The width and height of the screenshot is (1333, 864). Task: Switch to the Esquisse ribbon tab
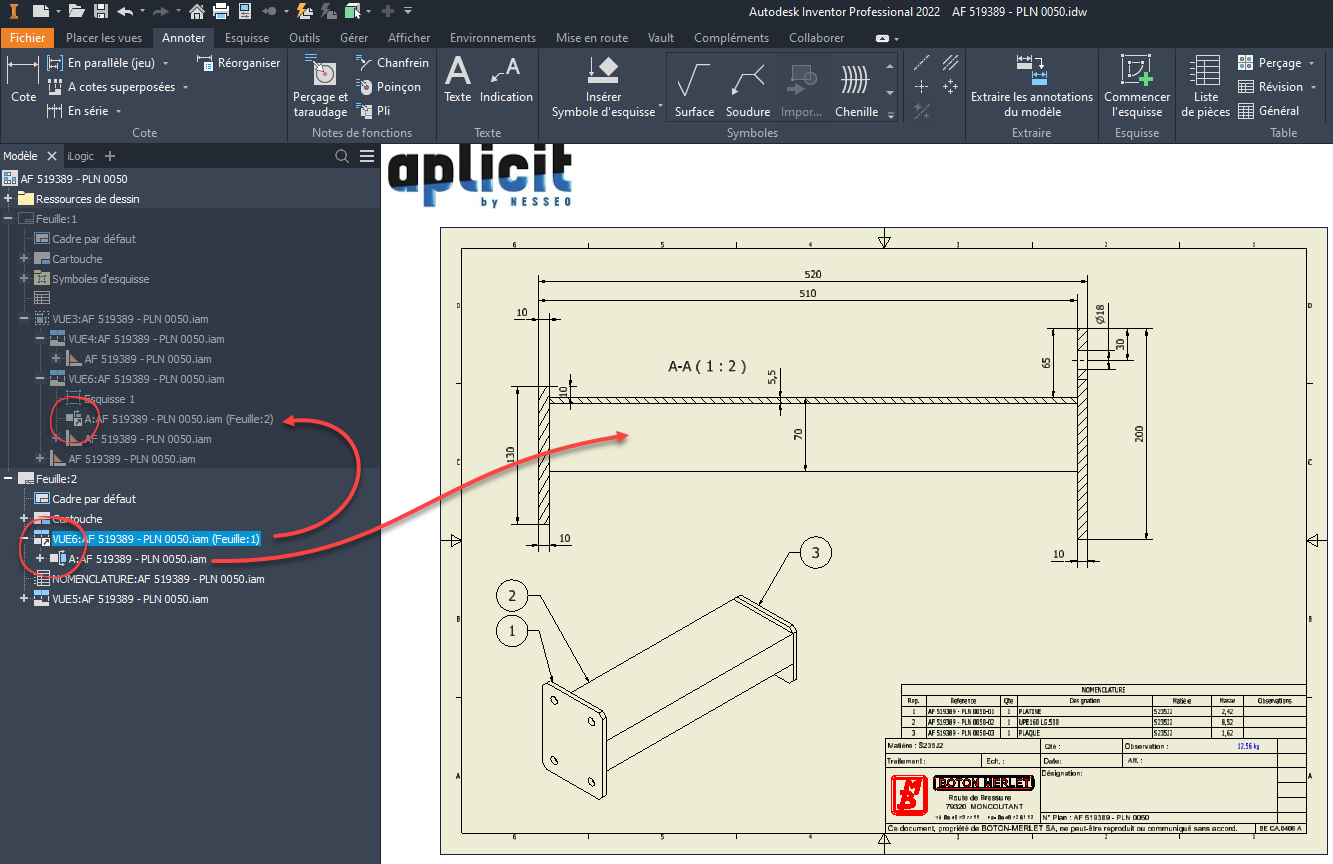click(x=246, y=38)
